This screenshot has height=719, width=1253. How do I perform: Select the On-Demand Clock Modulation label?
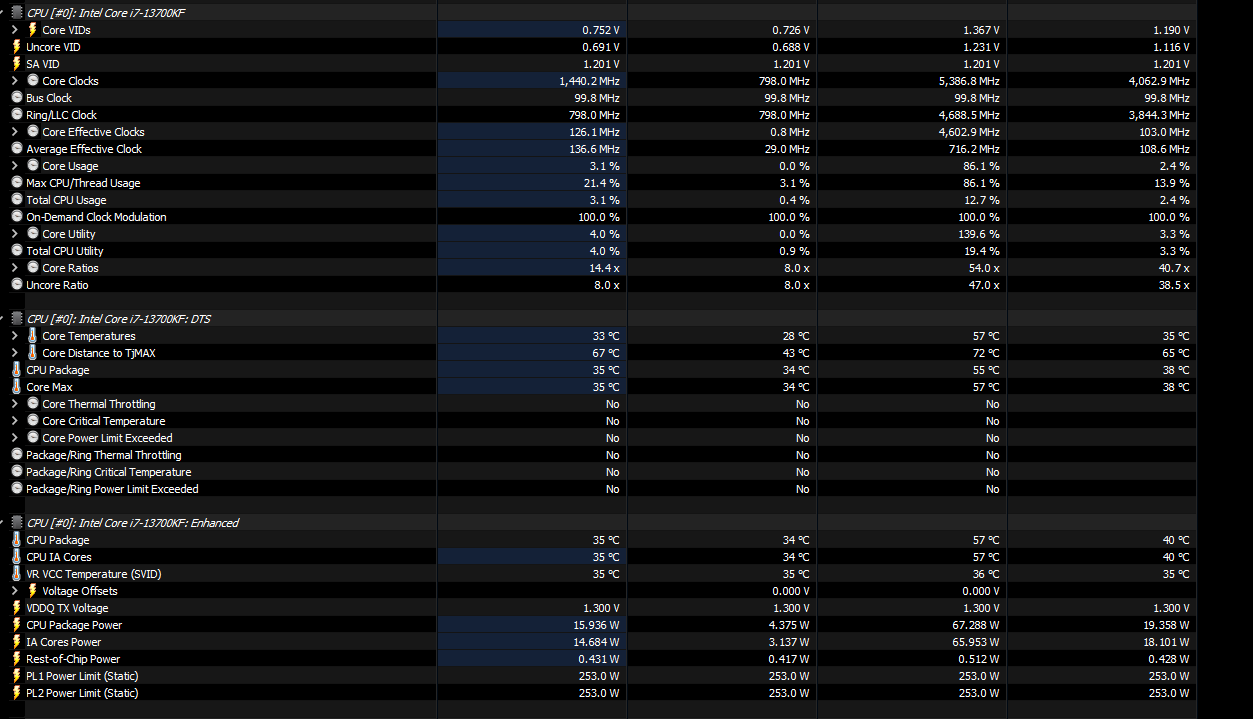96,217
